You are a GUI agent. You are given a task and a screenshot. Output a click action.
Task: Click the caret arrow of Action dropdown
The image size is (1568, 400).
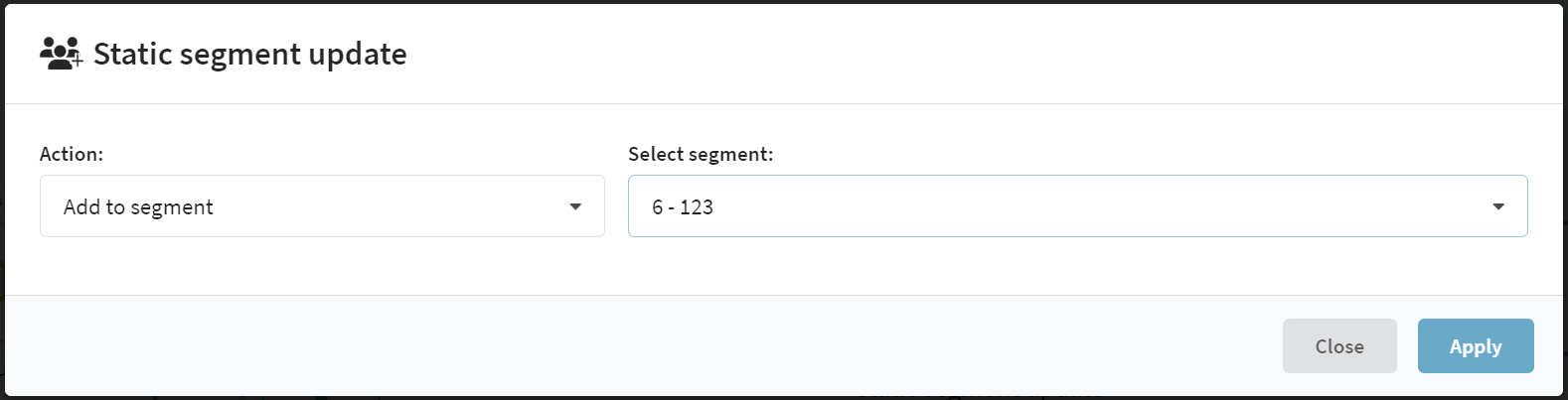[x=575, y=206]
